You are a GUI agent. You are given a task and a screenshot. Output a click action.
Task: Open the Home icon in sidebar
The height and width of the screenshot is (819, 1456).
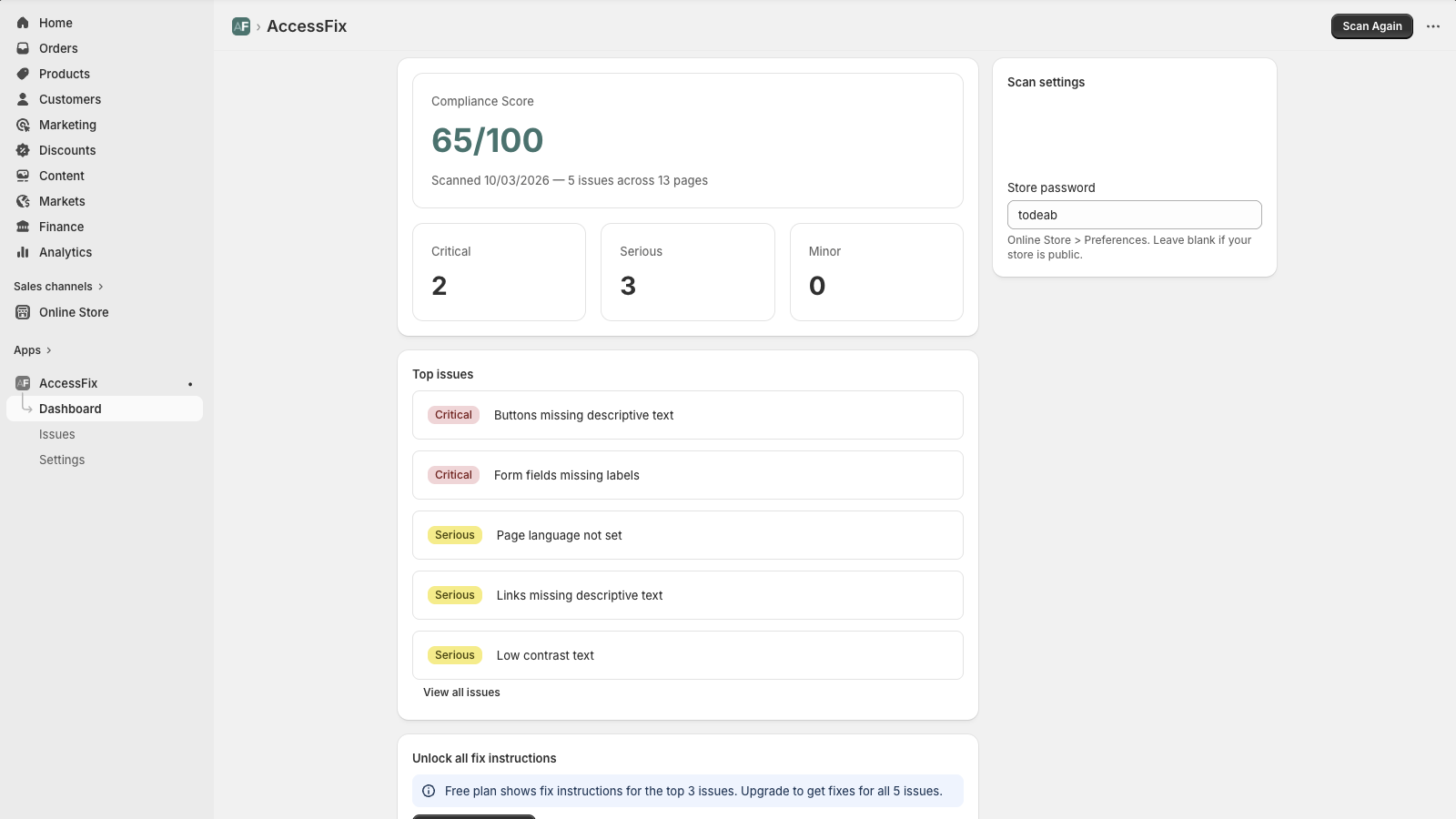point(22,23)
